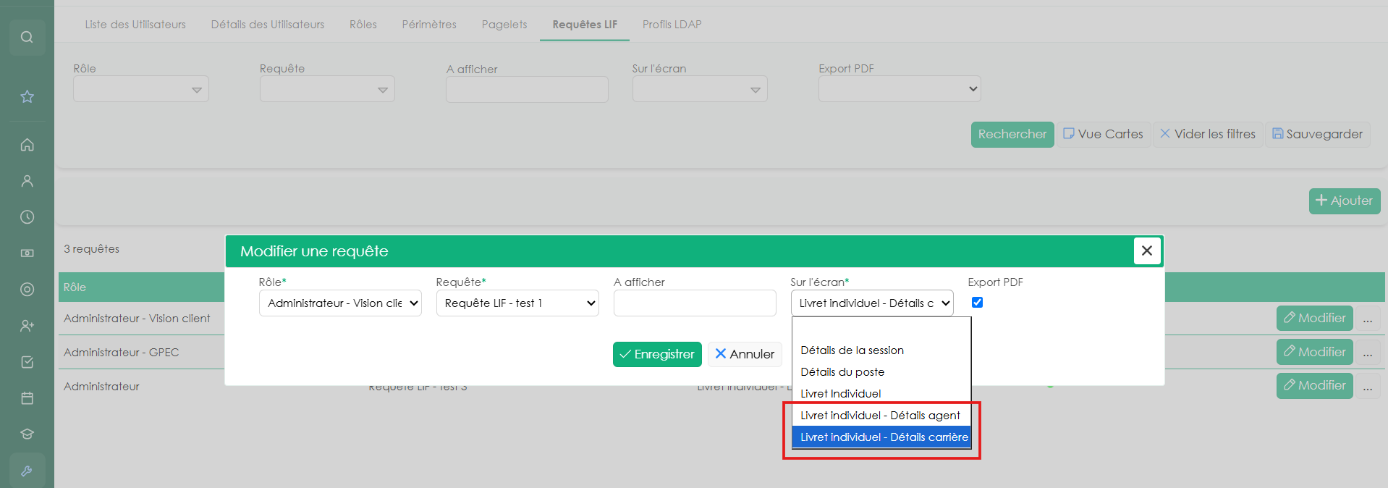Screen dimensions: 1388x488
Task: Go to home icon in sidebar
Action: [27, 145]
